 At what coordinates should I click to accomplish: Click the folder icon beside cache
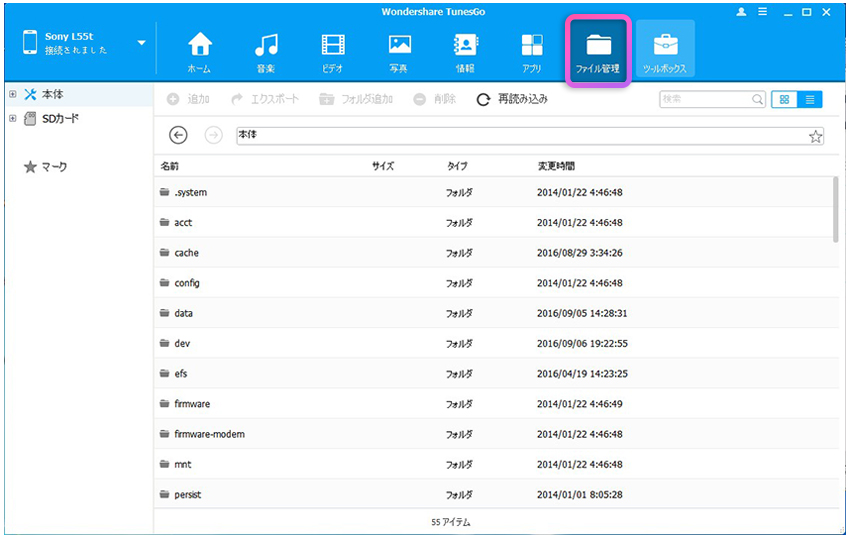(x=165, y=253)
